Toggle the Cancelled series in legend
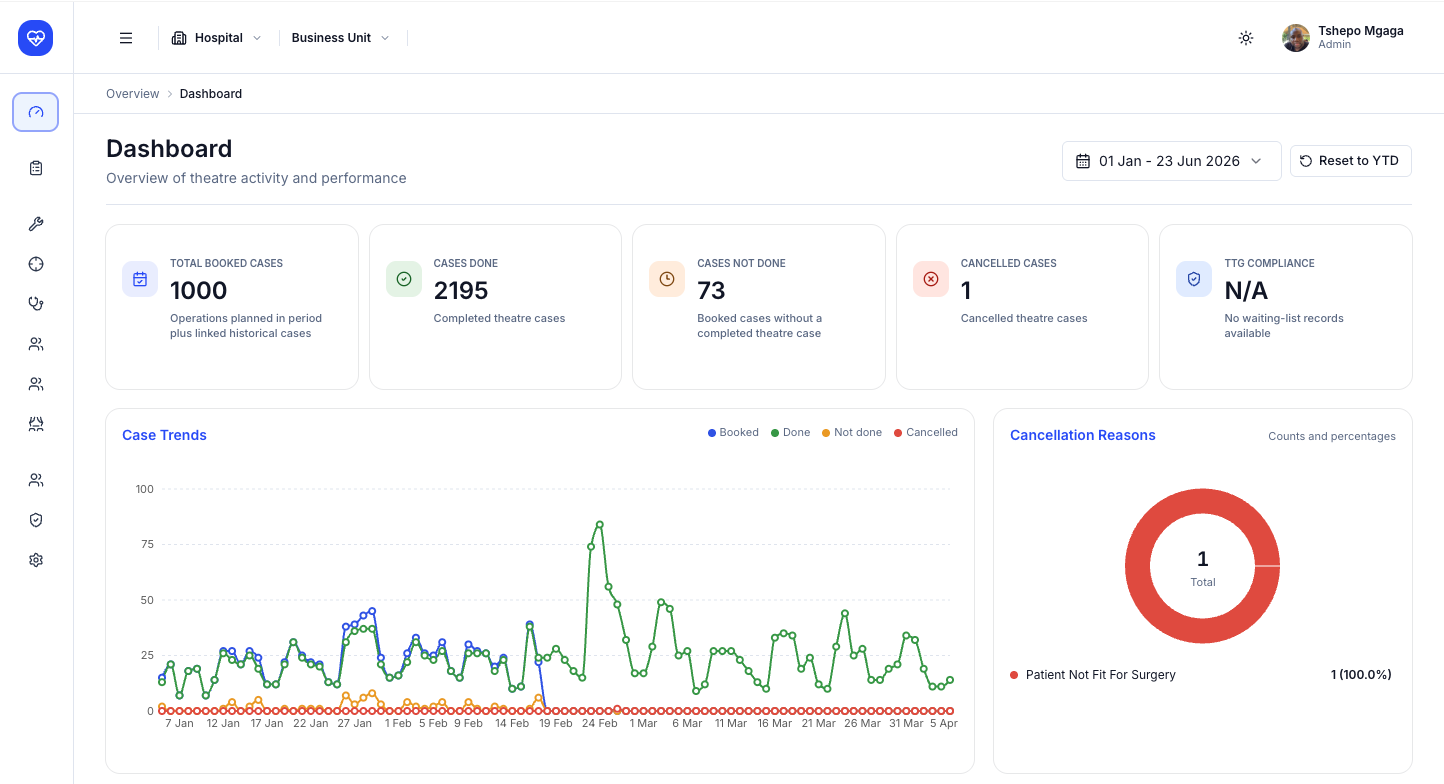Viewport: 1444px width, 784px height. [925, 433]
